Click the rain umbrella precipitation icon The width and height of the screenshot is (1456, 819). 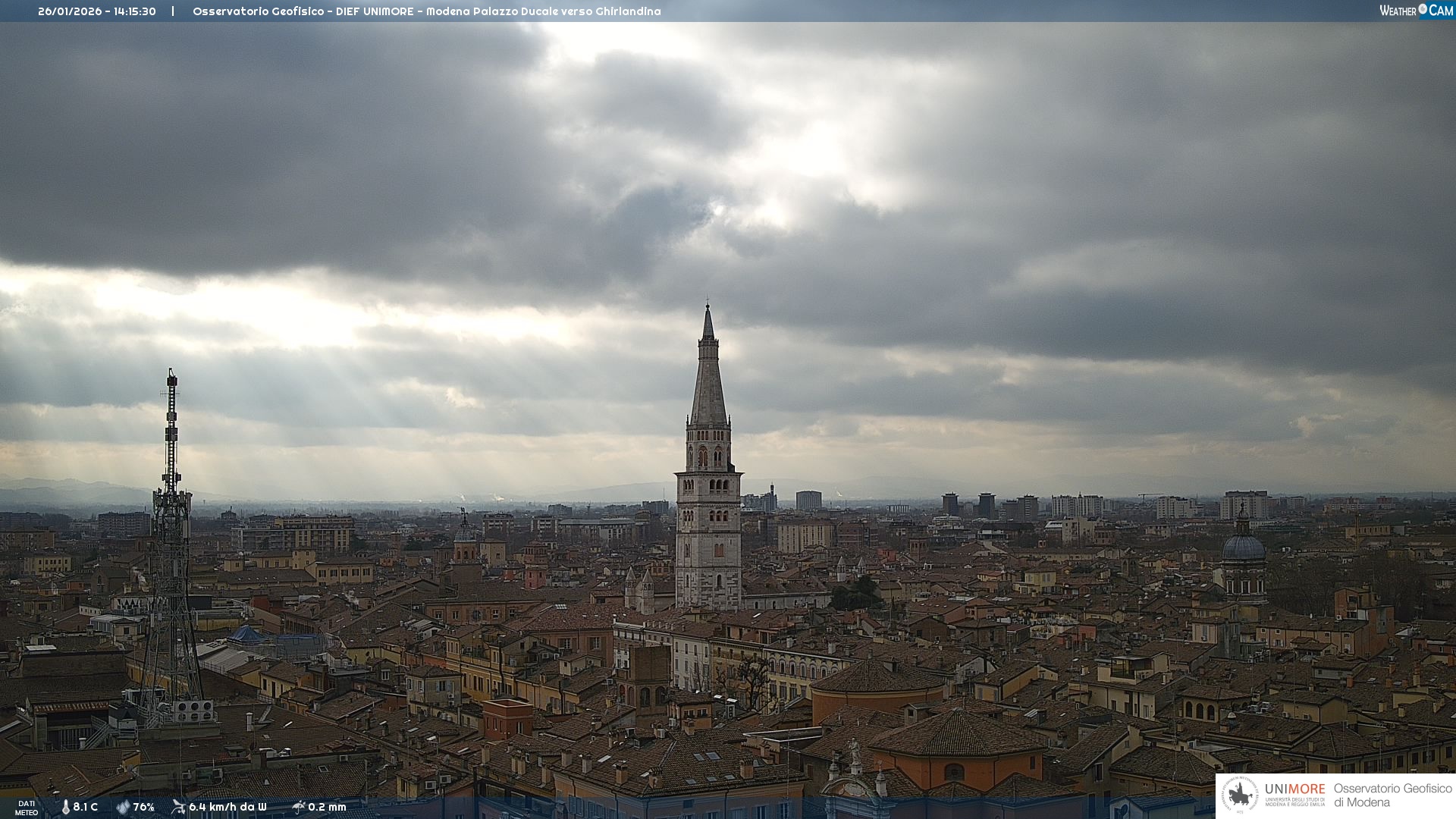click(x=299, y=807)
